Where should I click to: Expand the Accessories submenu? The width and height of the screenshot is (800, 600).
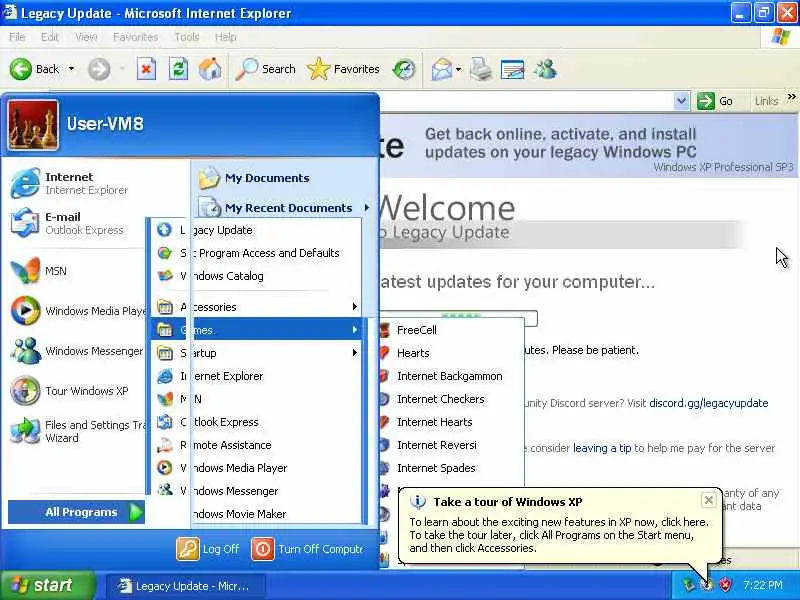click(256, 307)
